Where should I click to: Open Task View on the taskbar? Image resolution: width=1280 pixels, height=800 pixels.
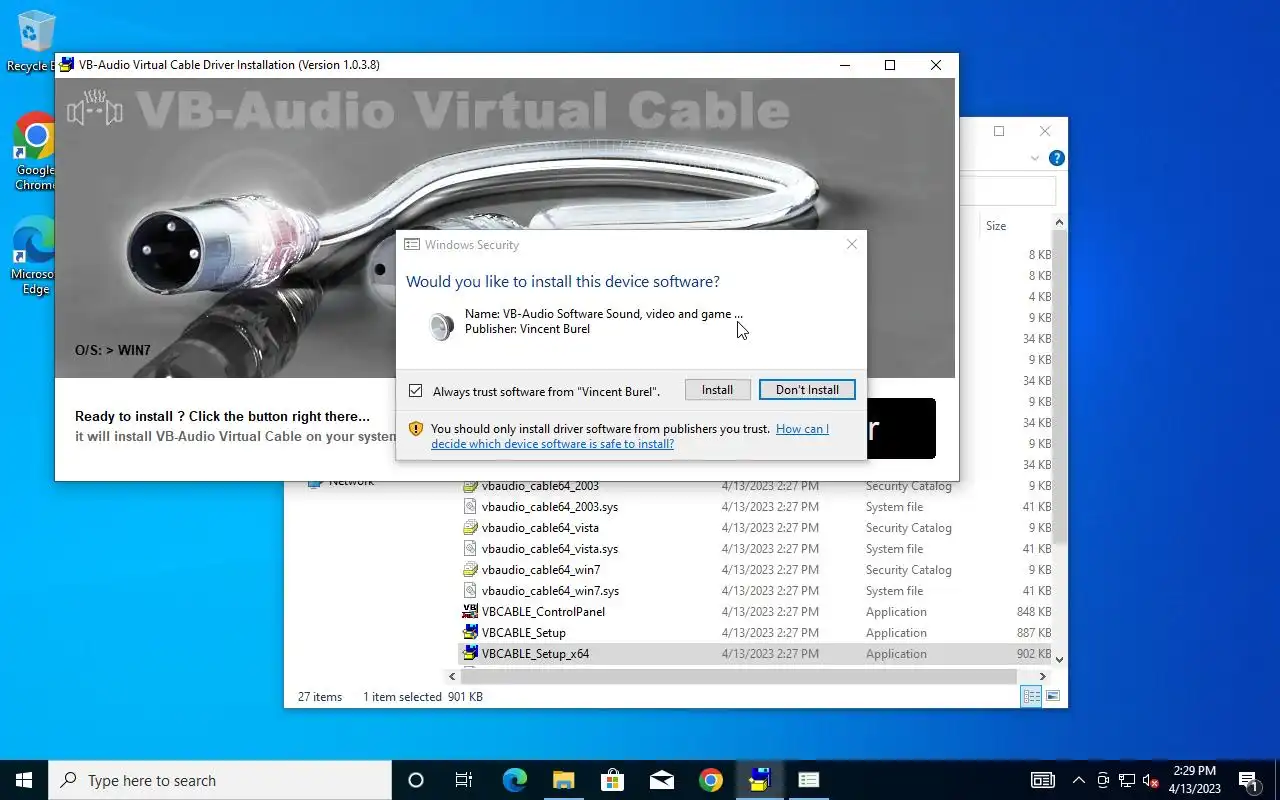[x=464, y=780]
